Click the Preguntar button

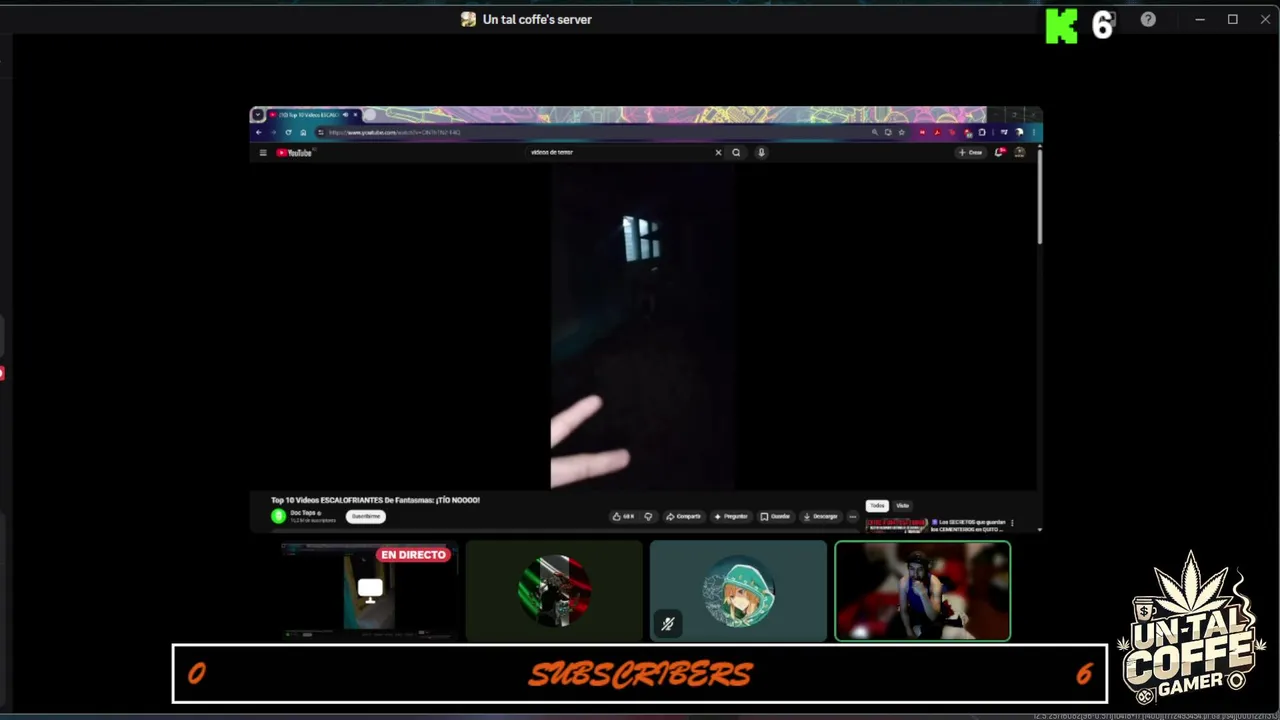(731, 517)
